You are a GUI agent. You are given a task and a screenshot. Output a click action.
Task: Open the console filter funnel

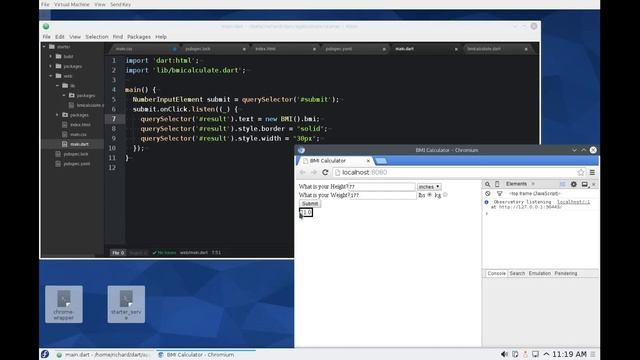point(500,193)
